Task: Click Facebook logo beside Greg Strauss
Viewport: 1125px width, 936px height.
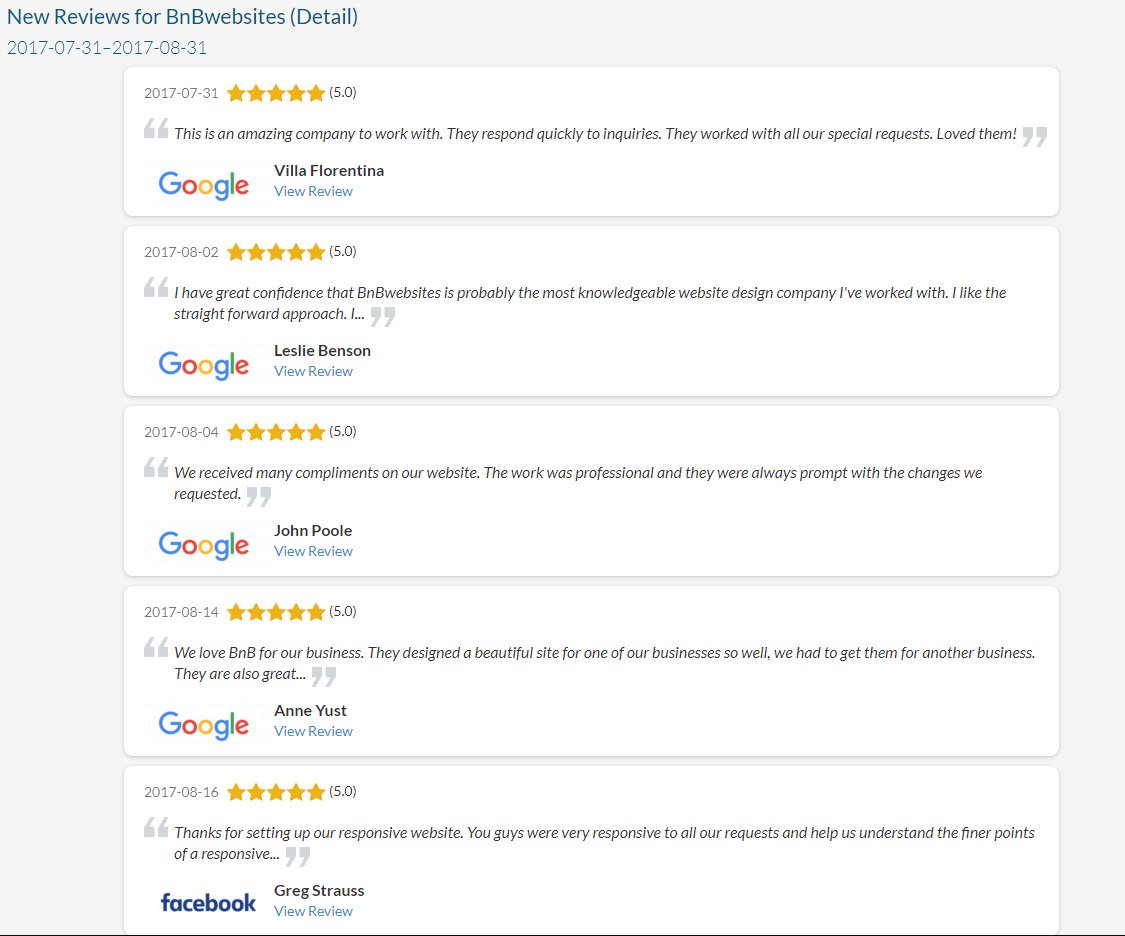Action: pos(208,903)
